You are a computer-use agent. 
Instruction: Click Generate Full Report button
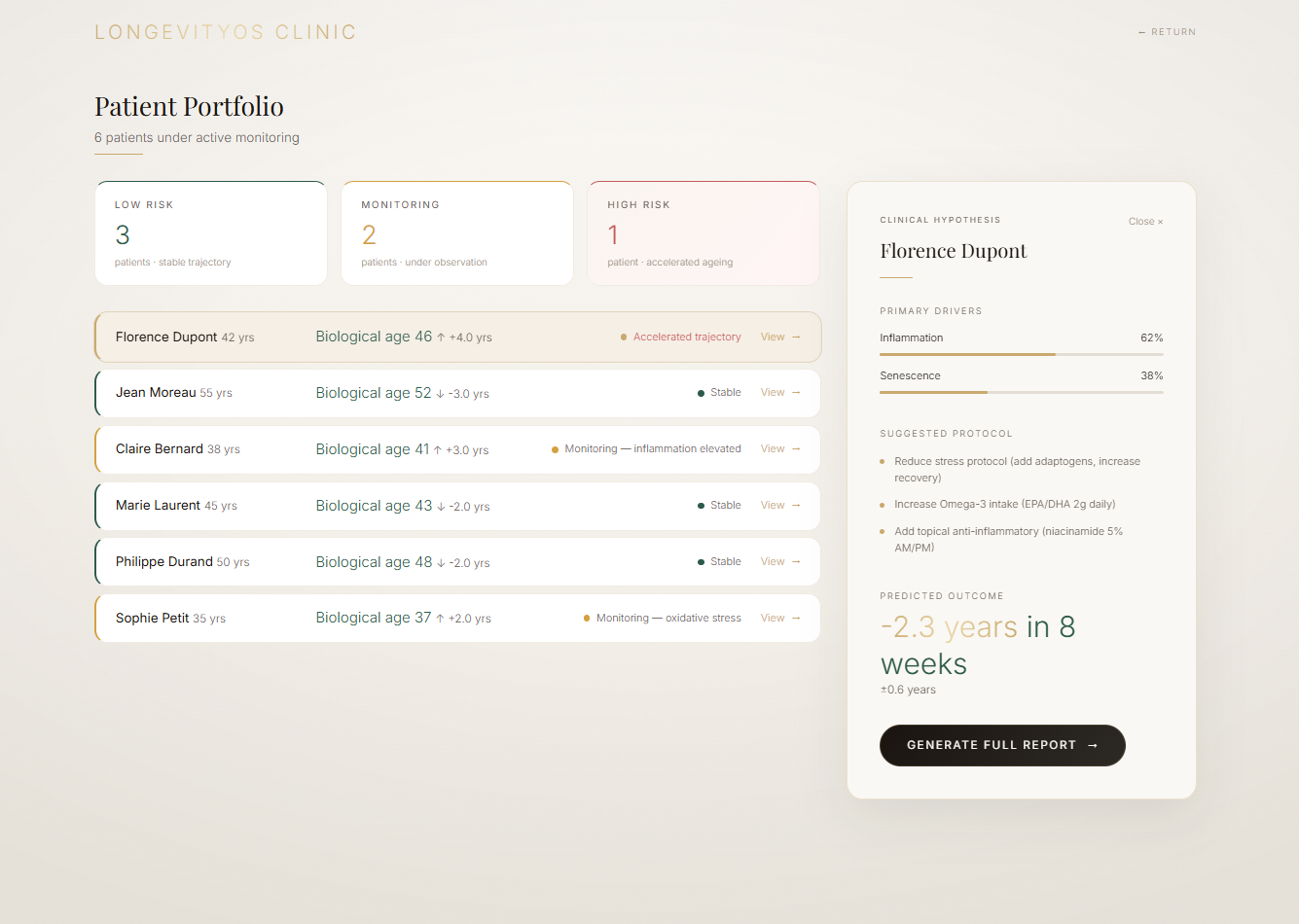[1002, 745]
